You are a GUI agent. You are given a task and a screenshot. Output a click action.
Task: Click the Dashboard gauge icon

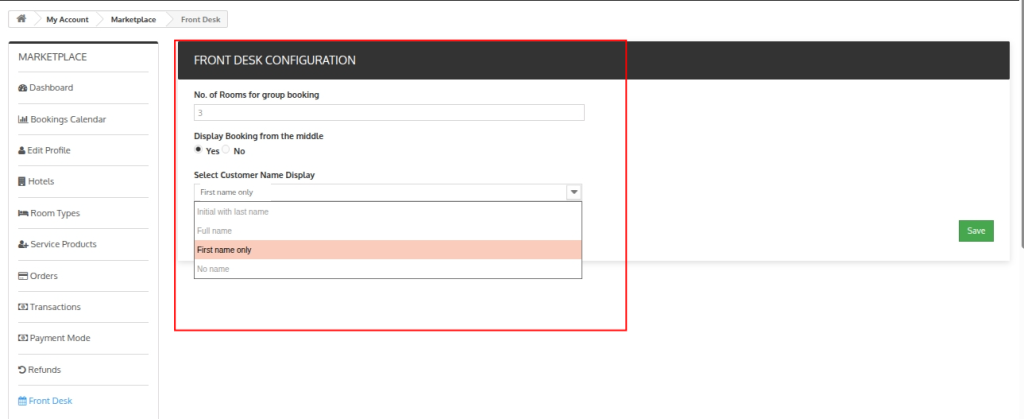[x=23, y=88]
